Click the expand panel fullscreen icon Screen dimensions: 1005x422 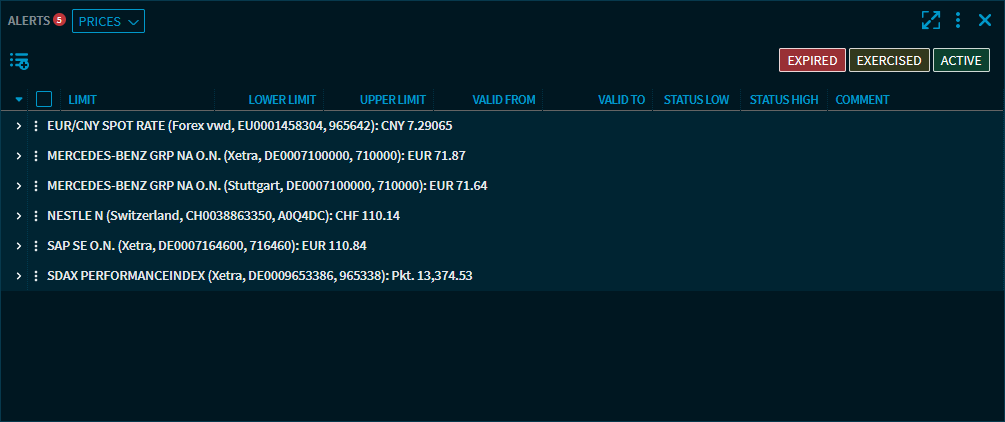coord(931,20)
